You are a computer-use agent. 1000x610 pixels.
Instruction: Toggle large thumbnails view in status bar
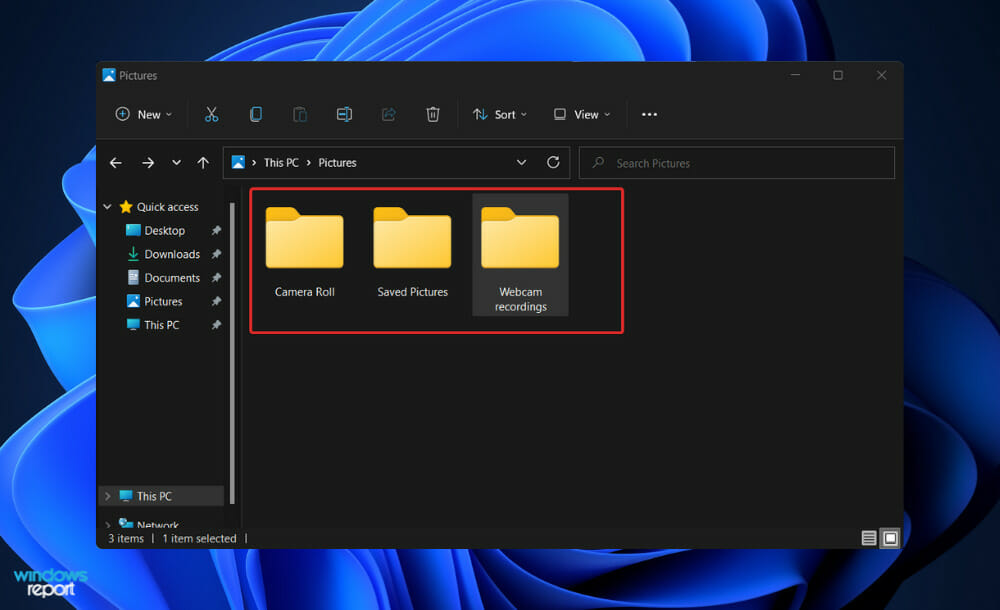coord(889,538)
